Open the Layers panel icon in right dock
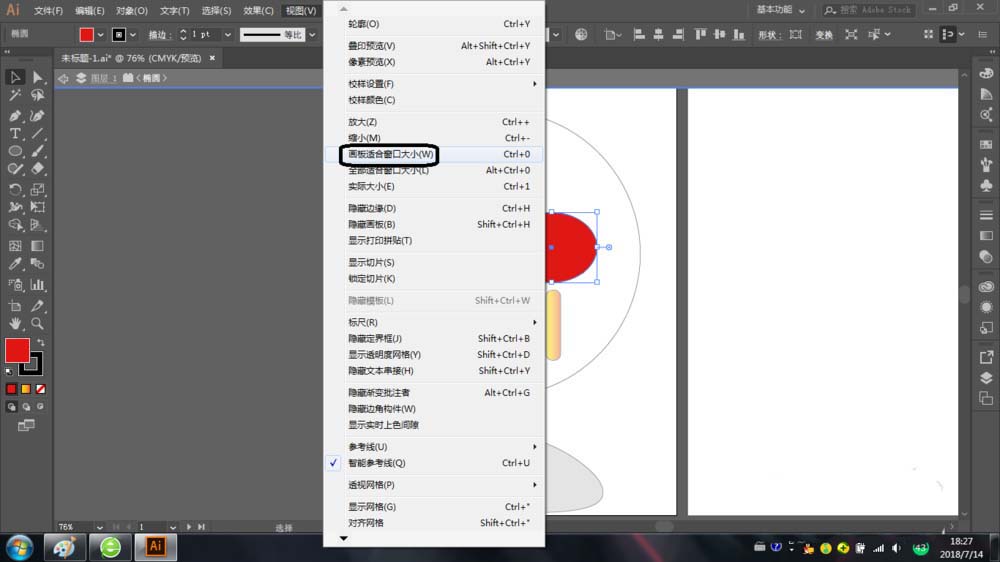Screen dimensions: 1000x562 (986, 377)
